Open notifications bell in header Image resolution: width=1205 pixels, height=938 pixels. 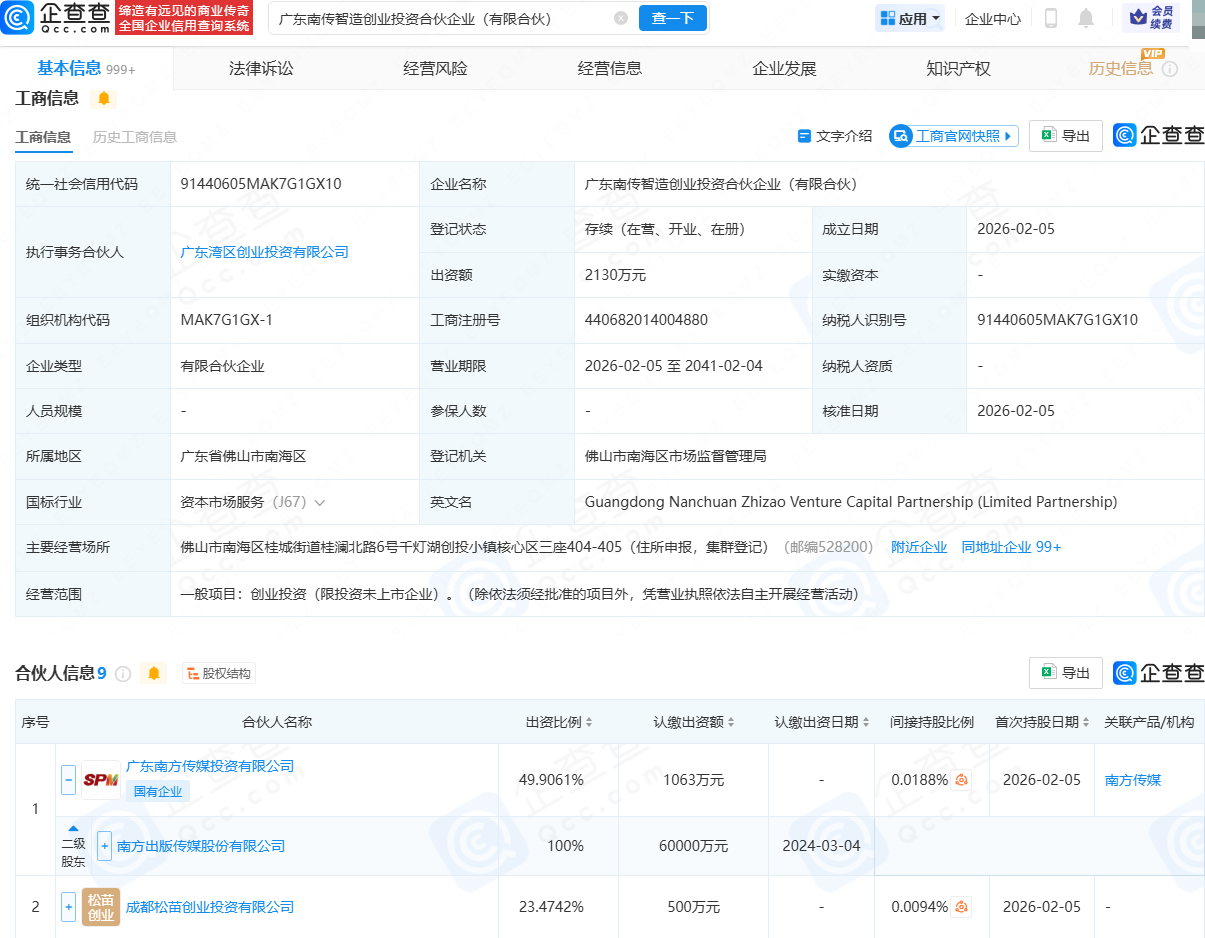point(1086,18)
